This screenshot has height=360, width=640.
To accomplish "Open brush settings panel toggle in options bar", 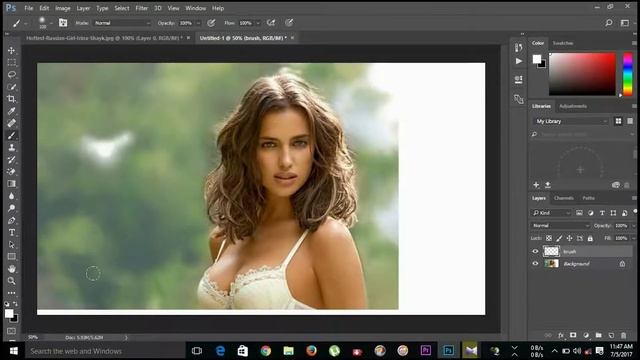I will [63, 23].
